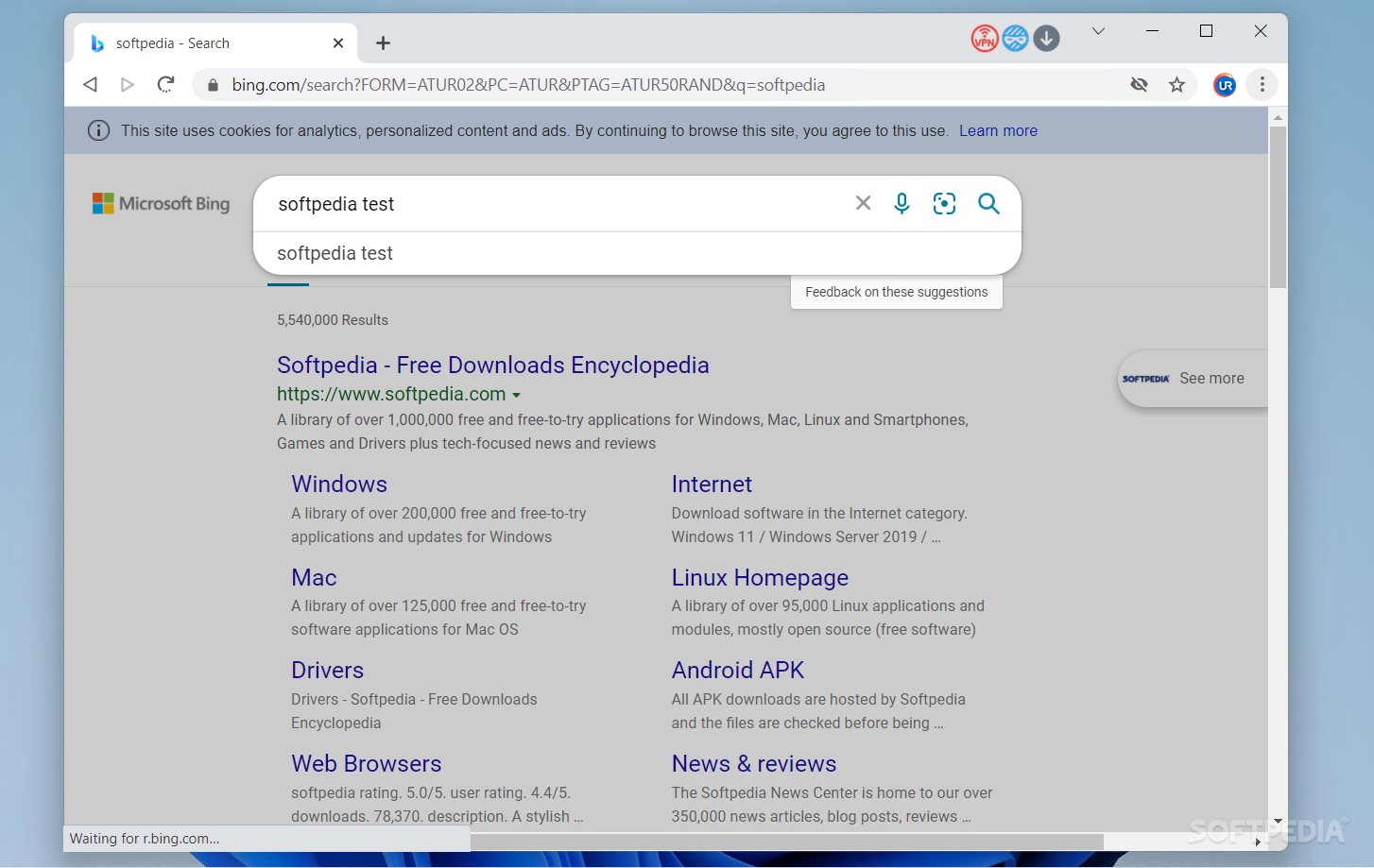The height and width of the screenshot is (868, 1374).
Task: Clear the search box with X
Action: coord(863,203)
